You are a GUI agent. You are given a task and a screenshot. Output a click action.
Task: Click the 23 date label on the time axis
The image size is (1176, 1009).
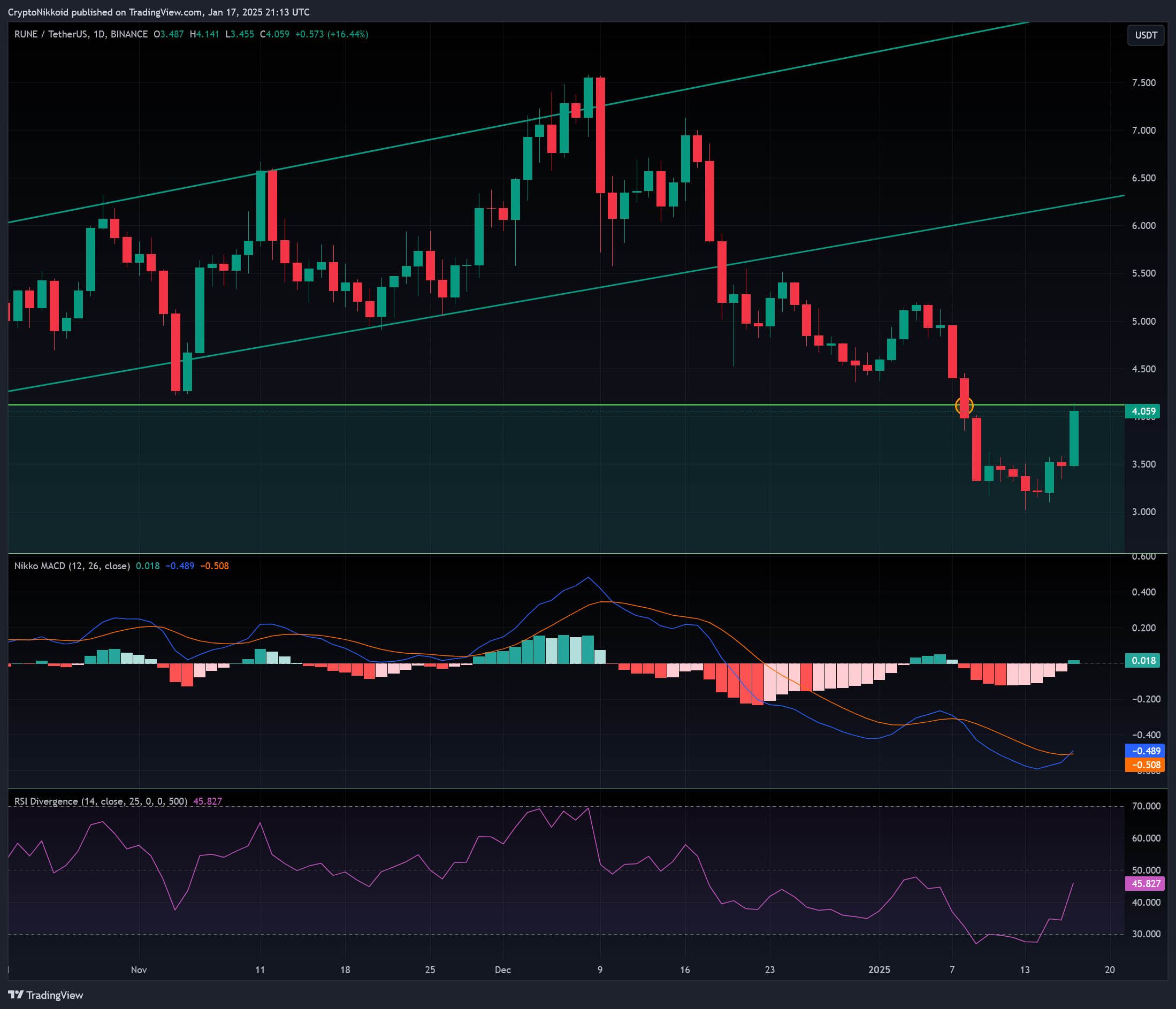(769, 970)
